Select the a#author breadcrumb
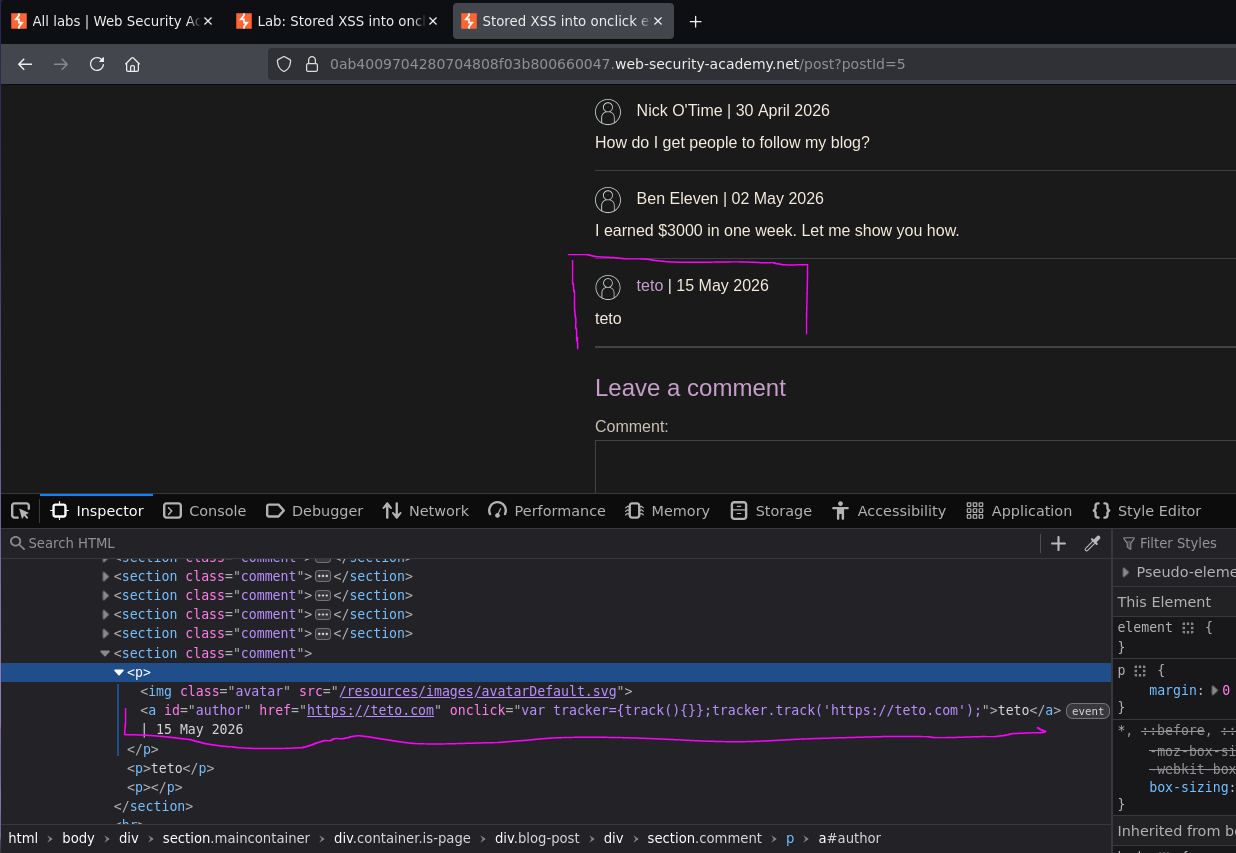Screen dimensions: 1236x853 coord(849,838)
